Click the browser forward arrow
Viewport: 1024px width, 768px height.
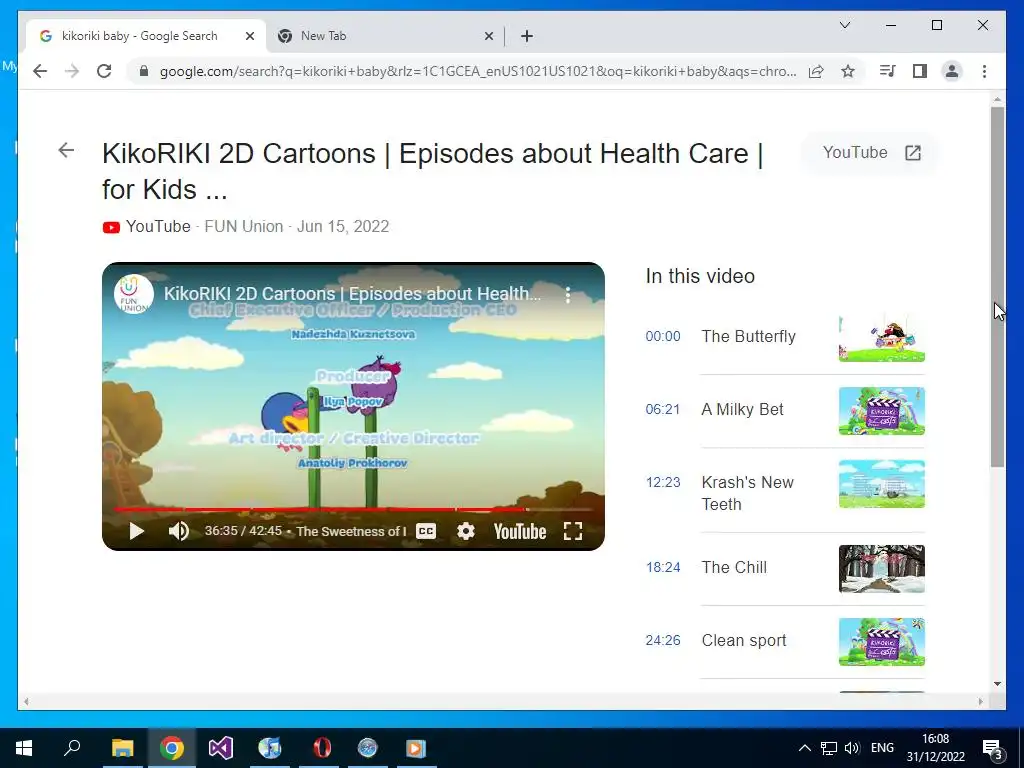pyautogui.click(x=72, y=71)
